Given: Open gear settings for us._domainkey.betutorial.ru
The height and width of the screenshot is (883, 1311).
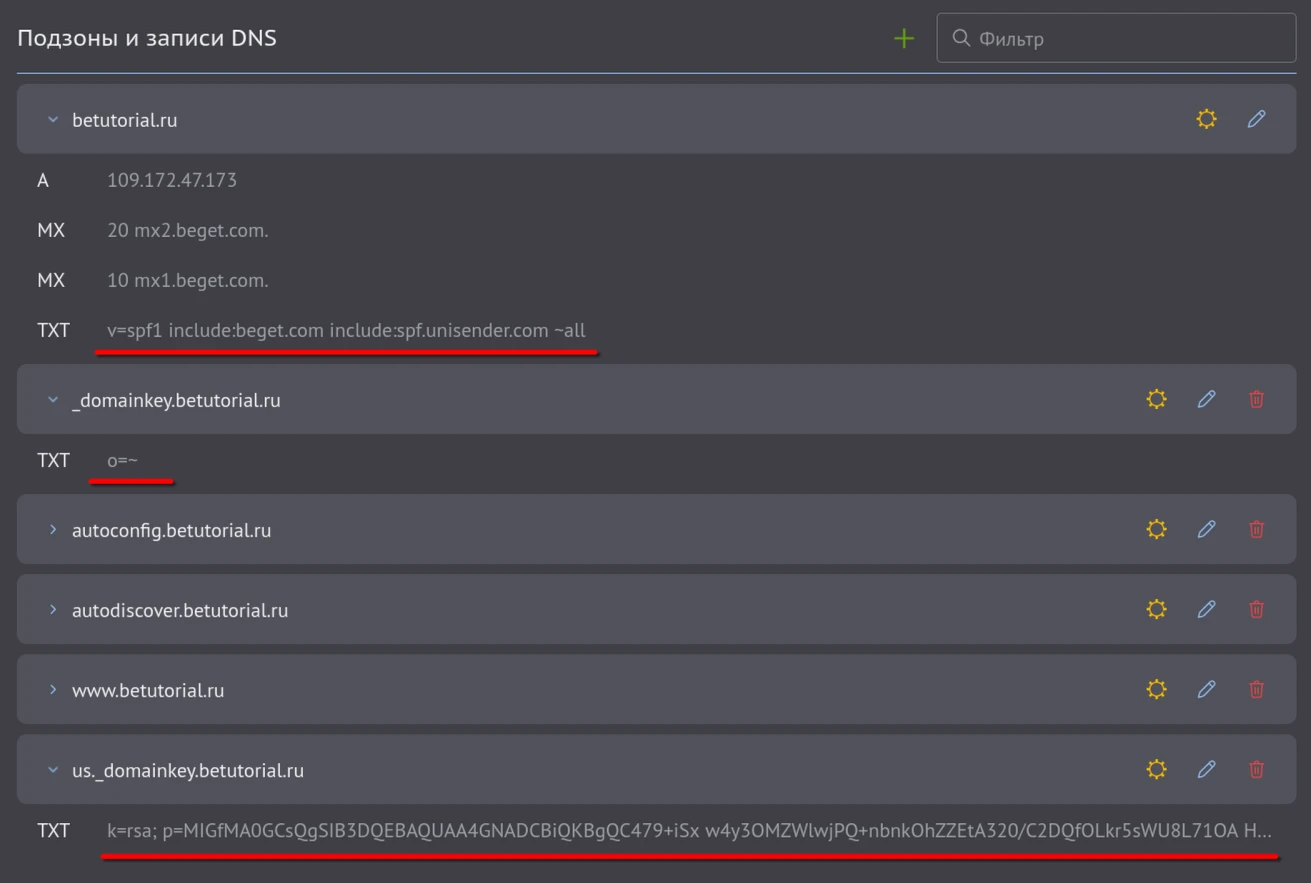Looking at the screenshot, I should coord(1156,769).
